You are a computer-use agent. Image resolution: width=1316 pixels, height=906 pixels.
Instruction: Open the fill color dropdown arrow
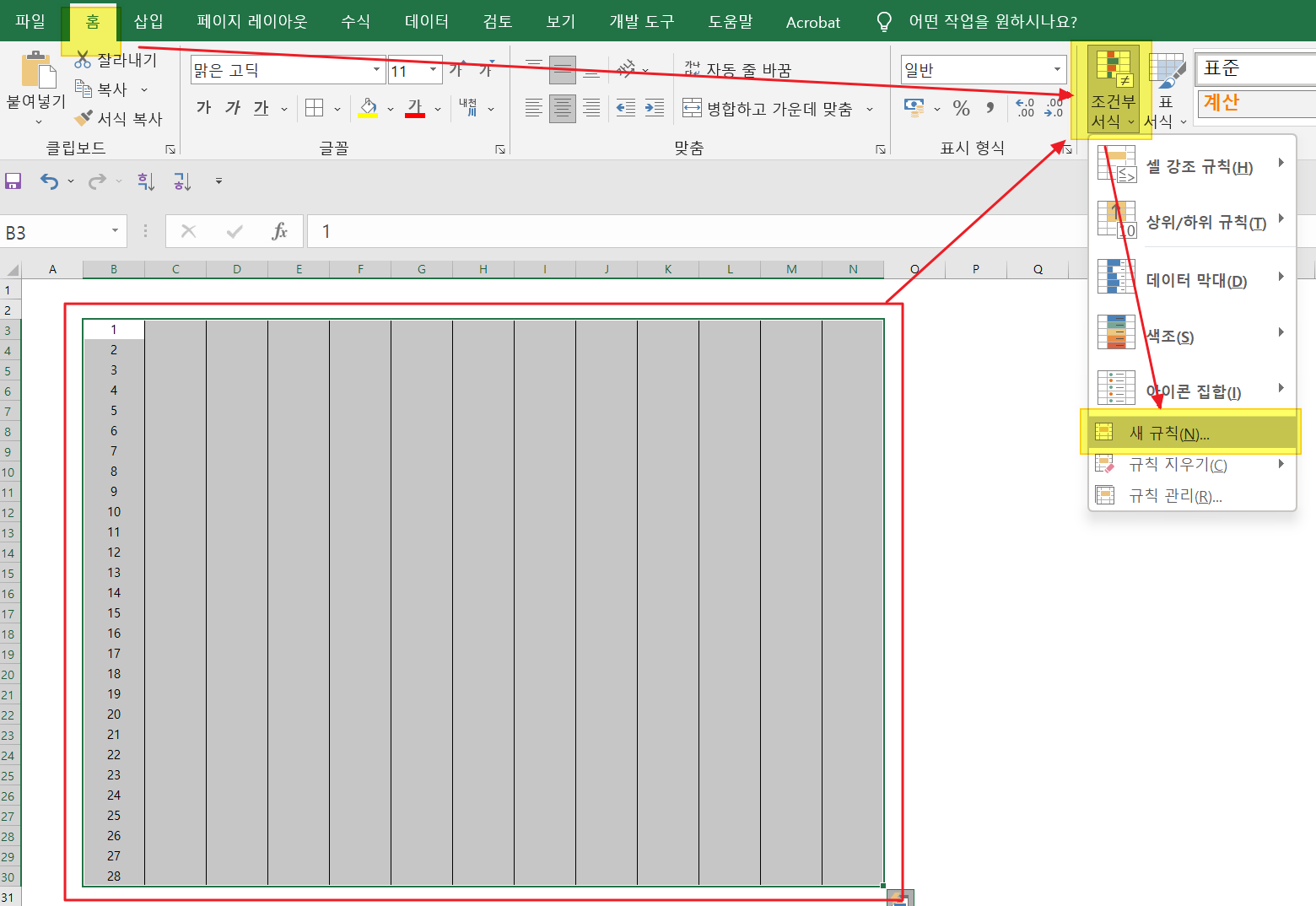tap(390, 108)
